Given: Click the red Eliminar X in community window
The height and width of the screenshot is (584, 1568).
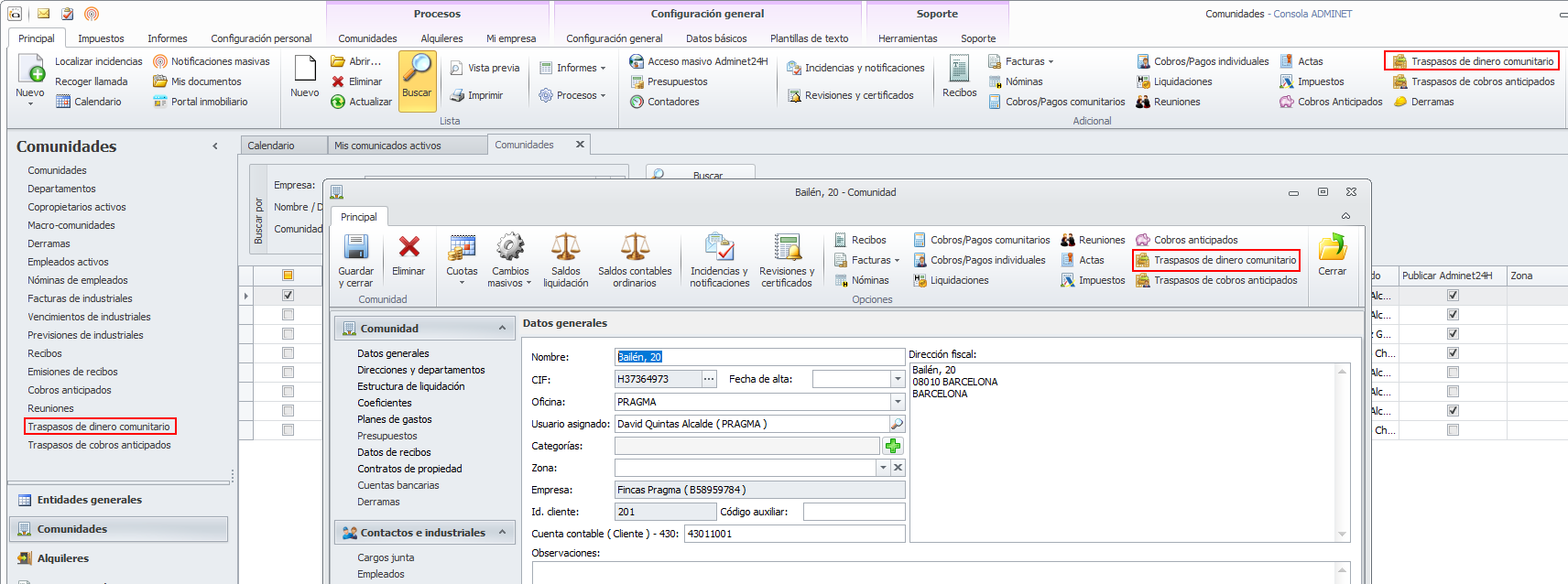Looking at the screenshot, I should coord(408,247).
